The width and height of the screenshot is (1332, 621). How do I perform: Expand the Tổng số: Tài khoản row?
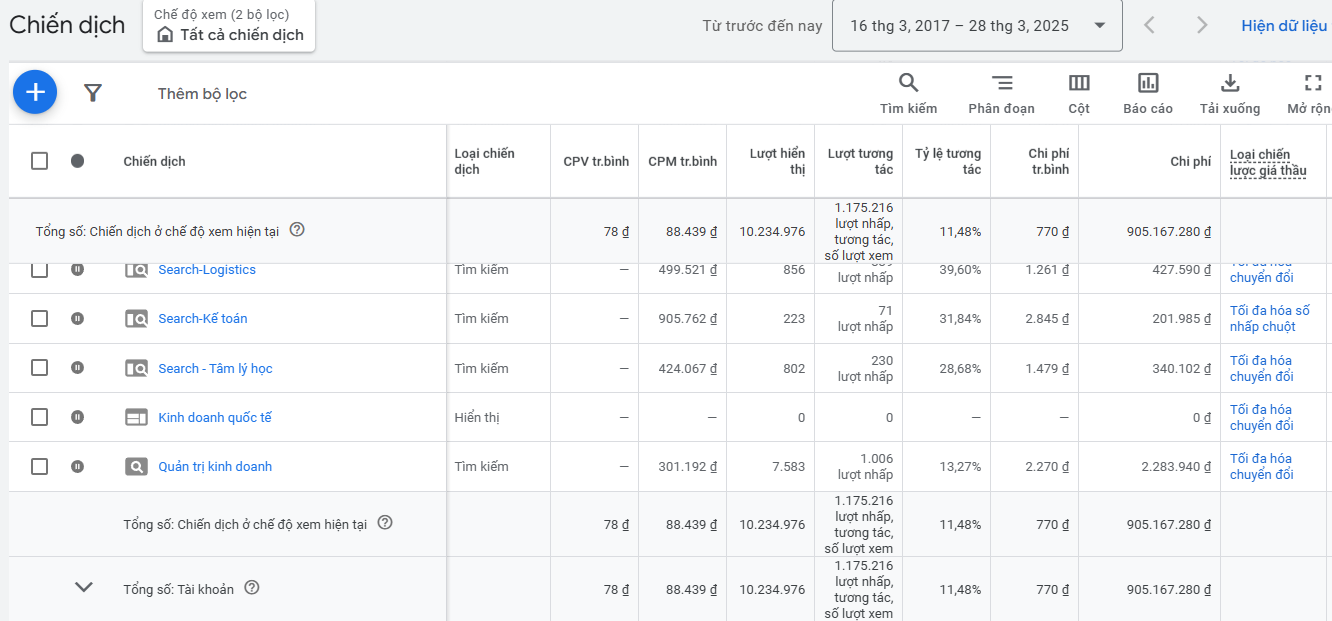84,588
